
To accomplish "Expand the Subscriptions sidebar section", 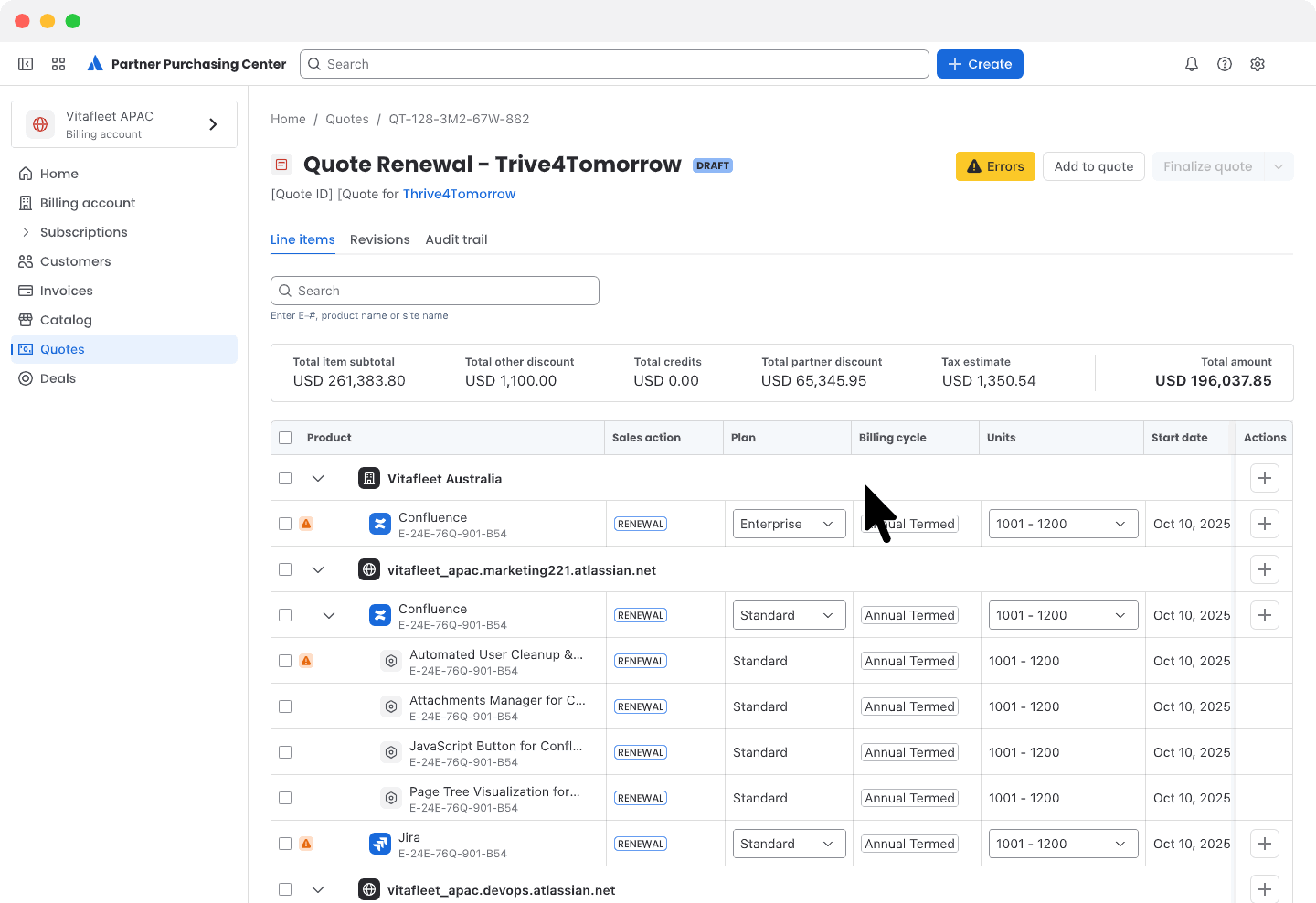I will (x=26, y=232).
